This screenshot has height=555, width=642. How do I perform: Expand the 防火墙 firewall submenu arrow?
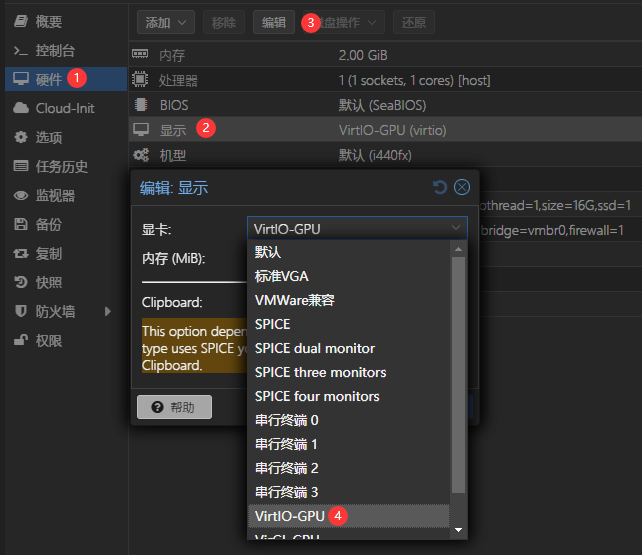[108, 311]
